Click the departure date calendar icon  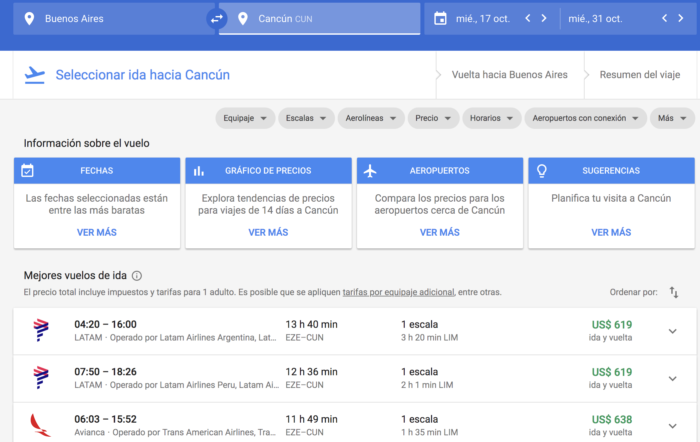coord(440,18)
